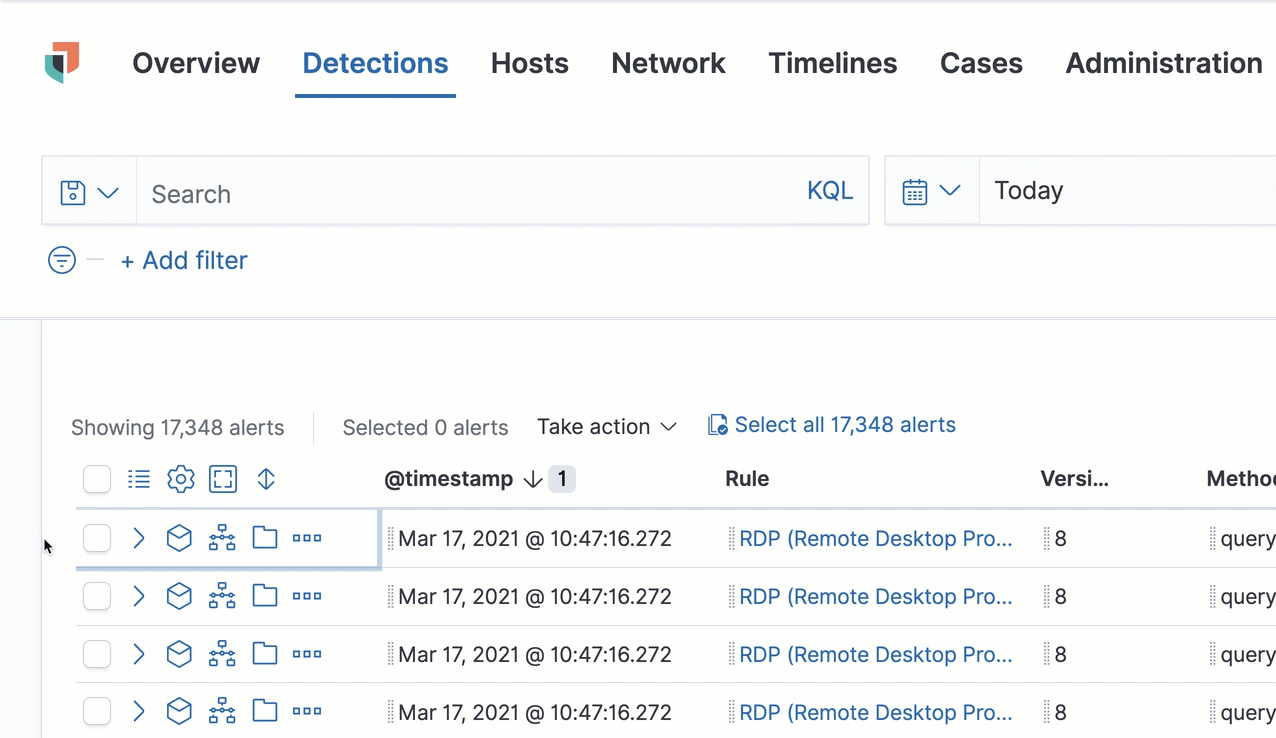Analyze event icon in first alert row
The image size is (1276, 738).
click(x=222, y=539)
